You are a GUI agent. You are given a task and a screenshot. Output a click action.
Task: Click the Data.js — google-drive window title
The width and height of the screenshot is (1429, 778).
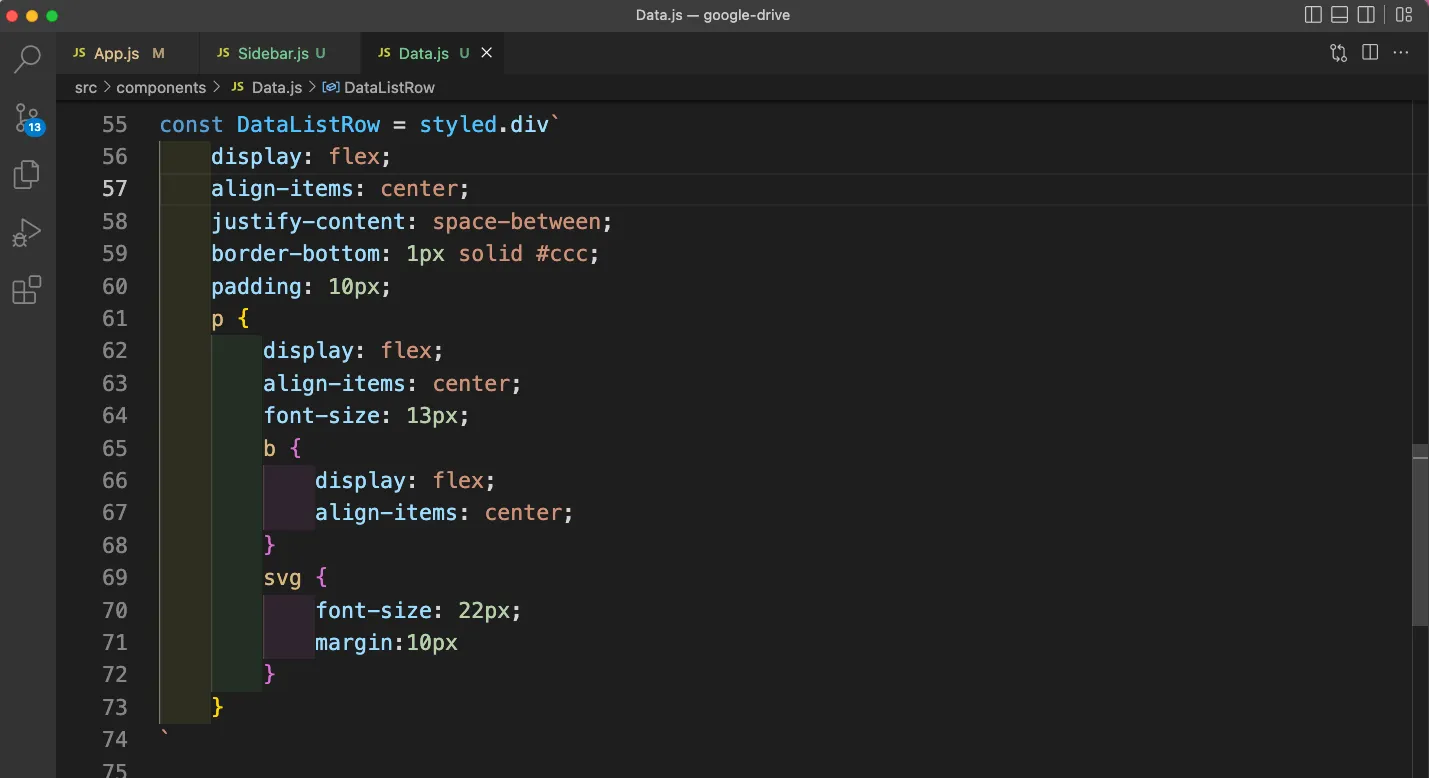[713, 15]
